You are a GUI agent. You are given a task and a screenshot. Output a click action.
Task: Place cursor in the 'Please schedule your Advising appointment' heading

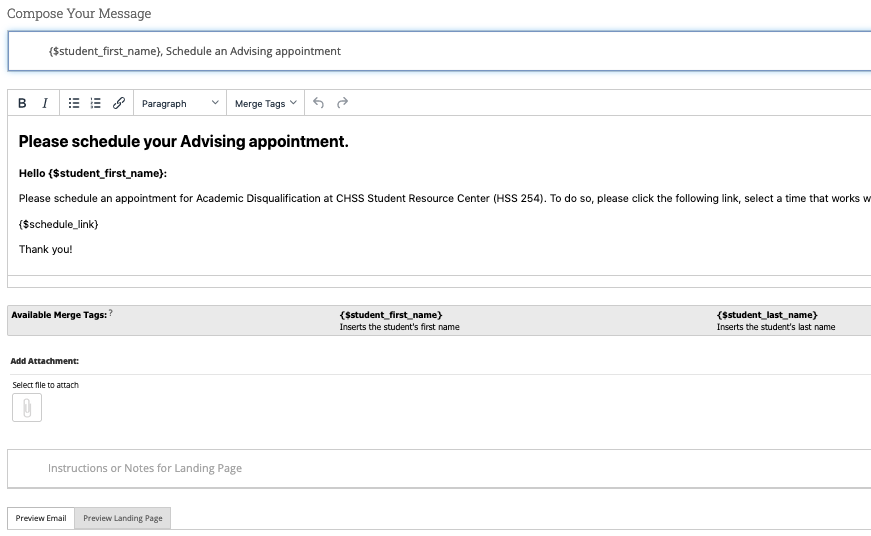tap(183, 142)
